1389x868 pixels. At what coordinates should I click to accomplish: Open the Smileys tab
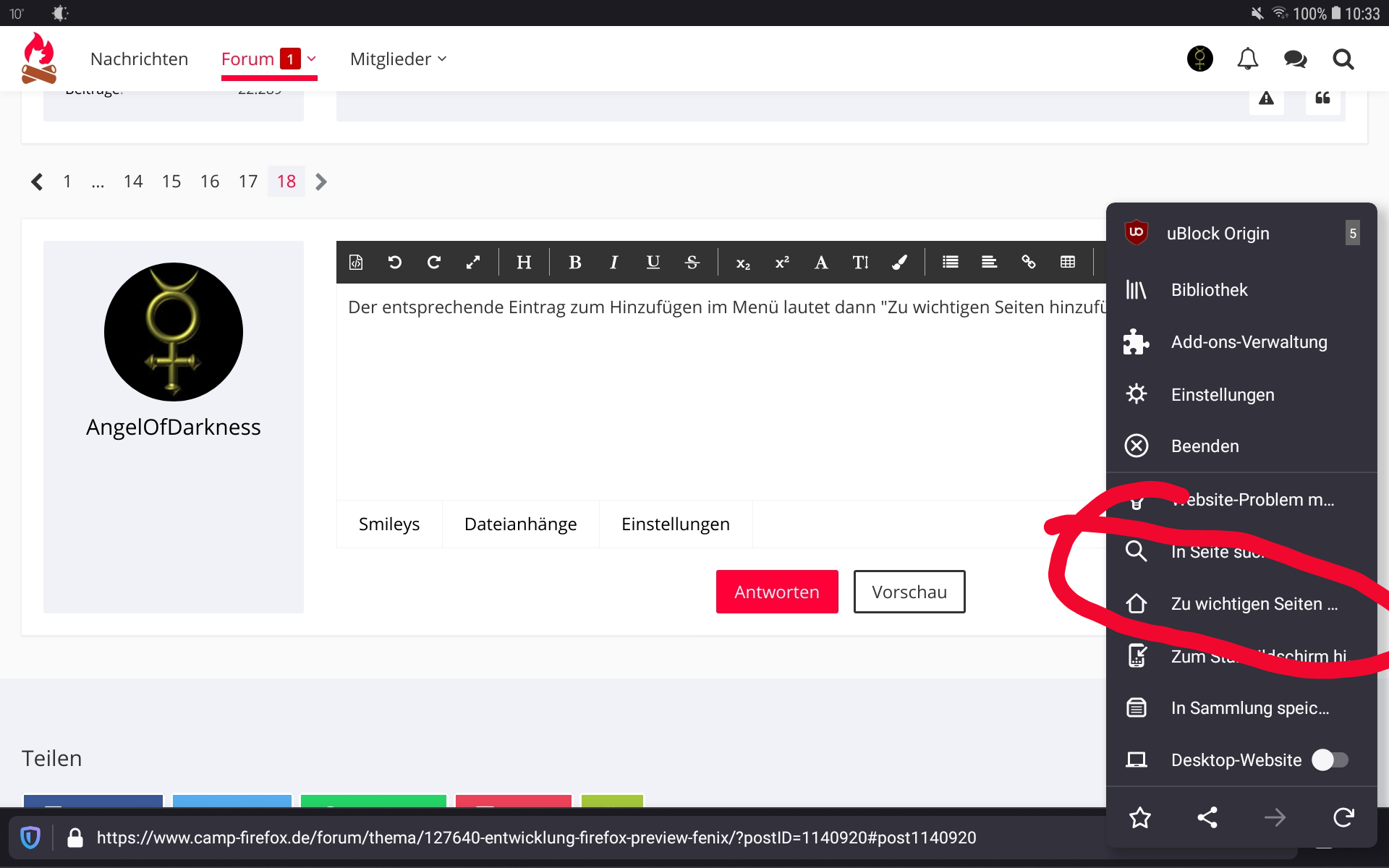[389, 524]
